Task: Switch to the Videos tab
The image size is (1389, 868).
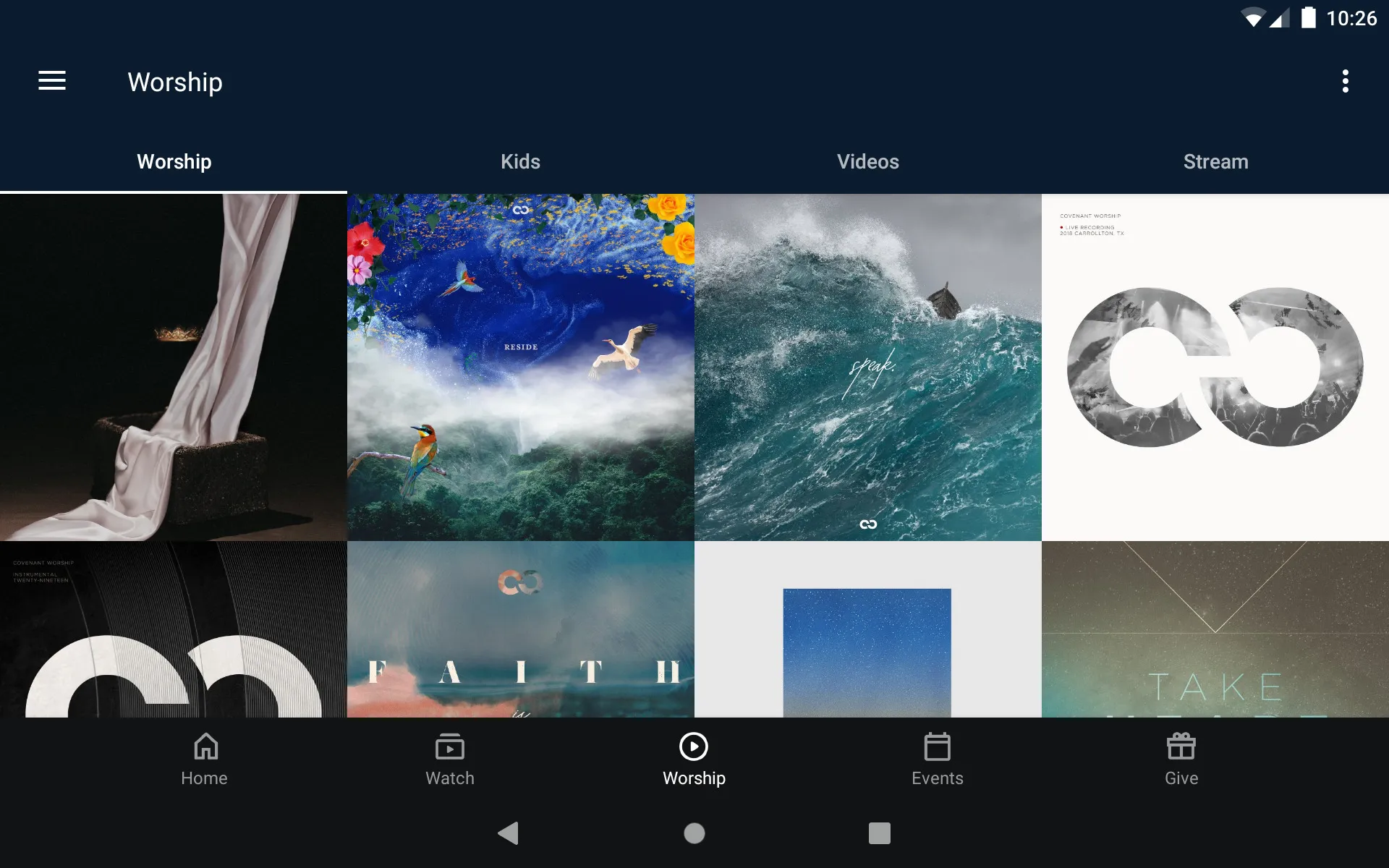Action: (x=868, y=161)
